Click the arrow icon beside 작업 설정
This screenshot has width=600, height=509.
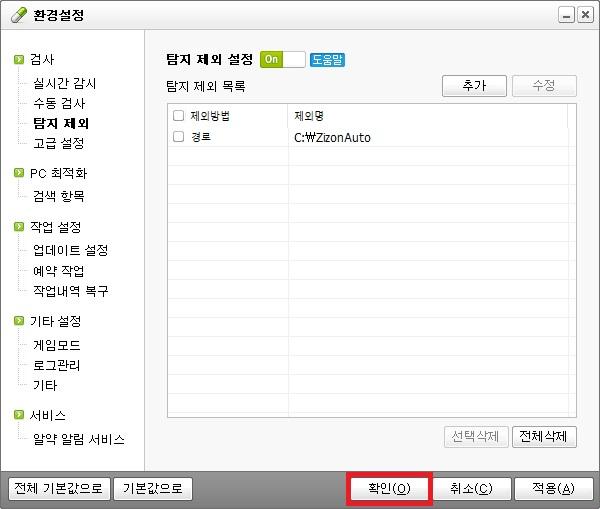coord(19,227)
